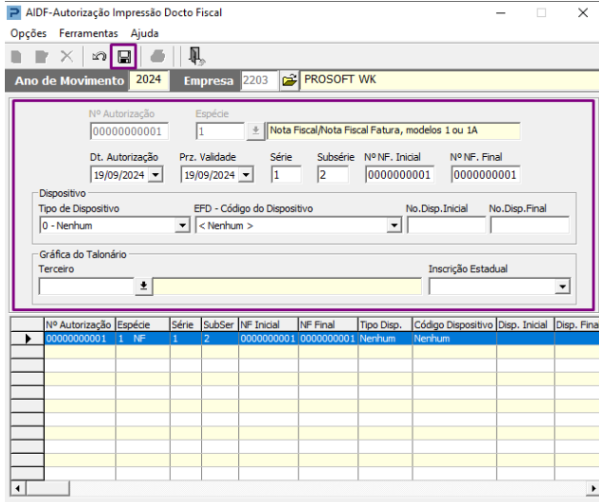The width and height of the screenshot is (599, 502).
Task: Click the undo arrow toolbar icon
Action: pos(99,57)
